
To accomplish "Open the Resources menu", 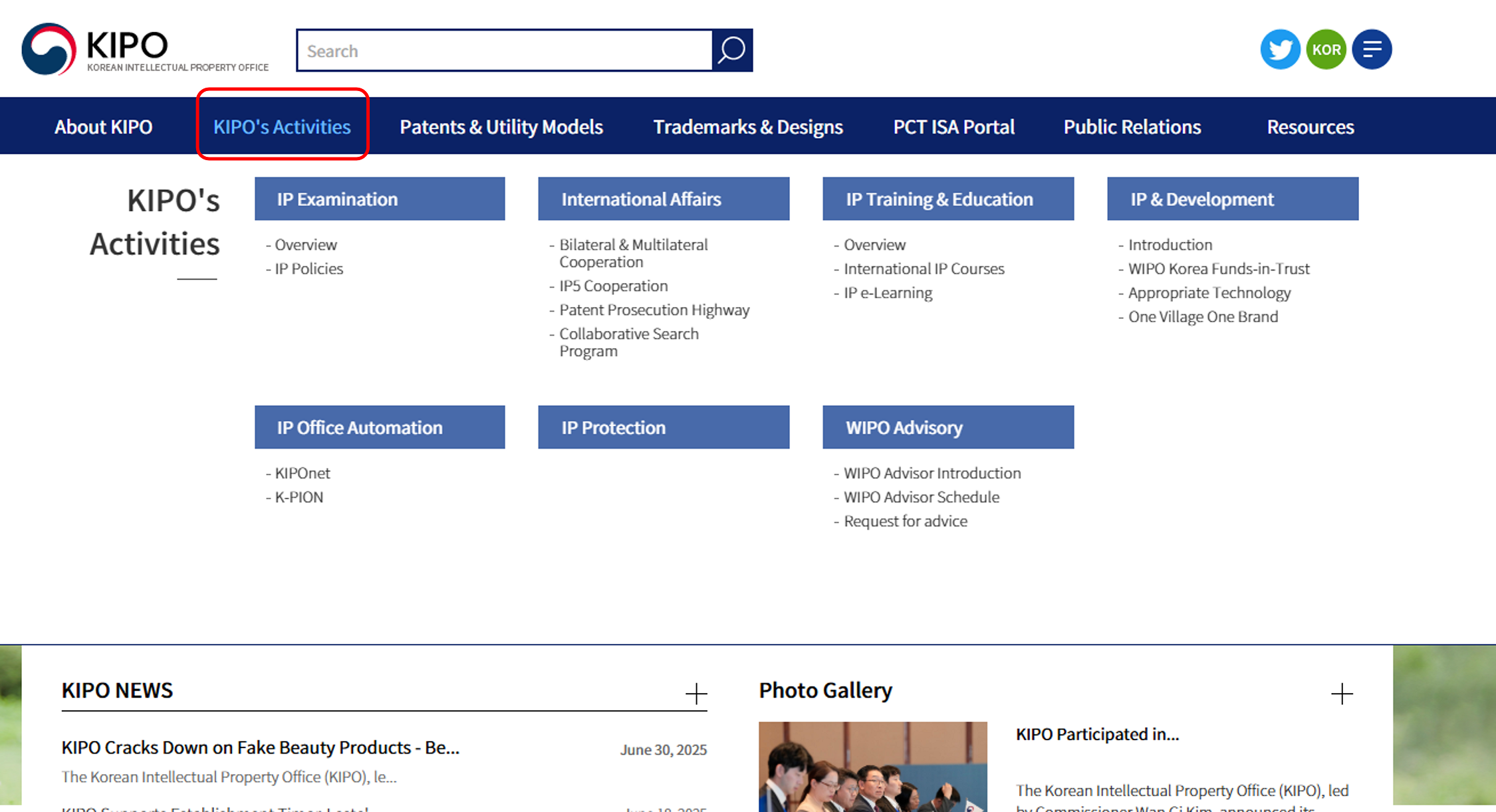I will [x=1310, y=126].
